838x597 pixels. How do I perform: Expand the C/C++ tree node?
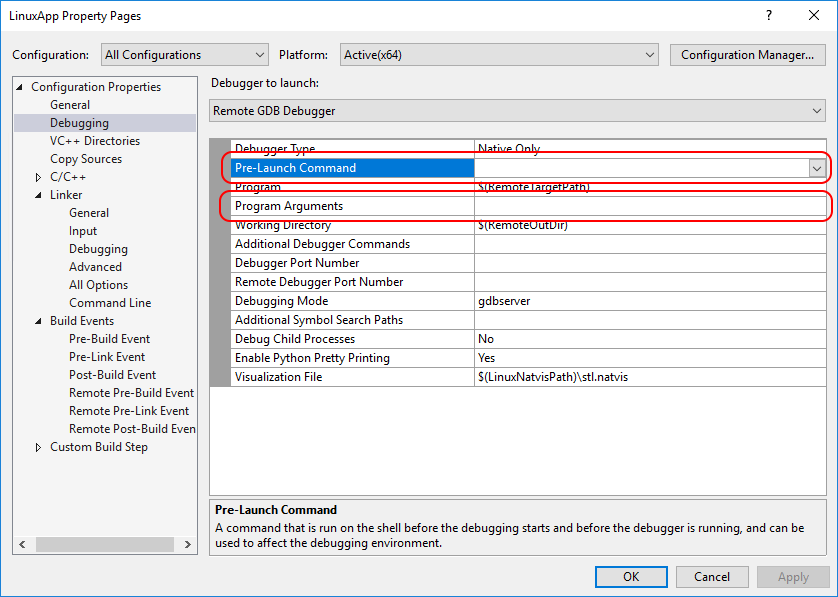(x=39, y=177)
